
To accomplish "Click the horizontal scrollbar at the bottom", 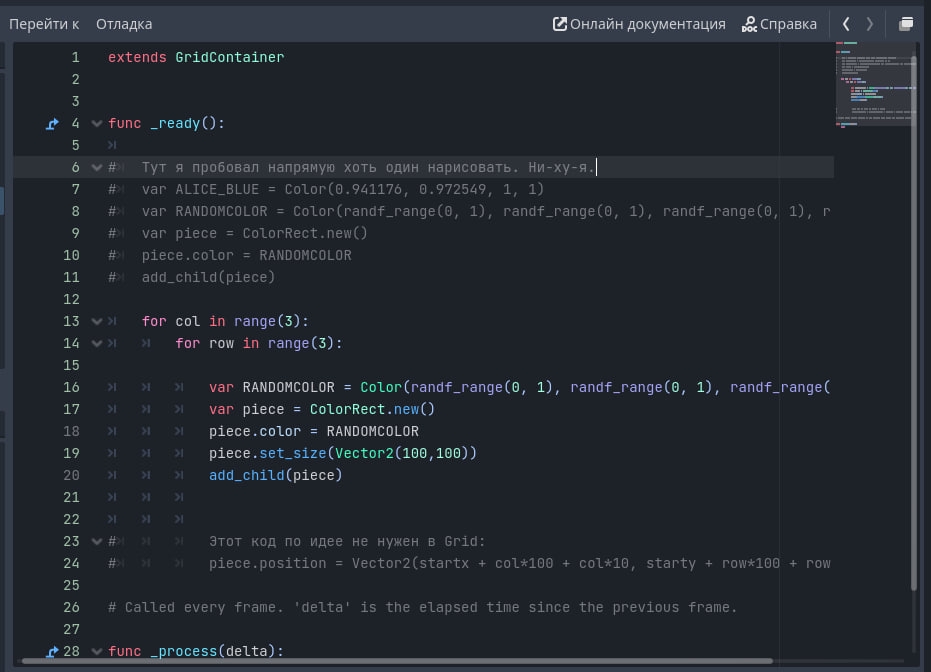I will 397,661.
